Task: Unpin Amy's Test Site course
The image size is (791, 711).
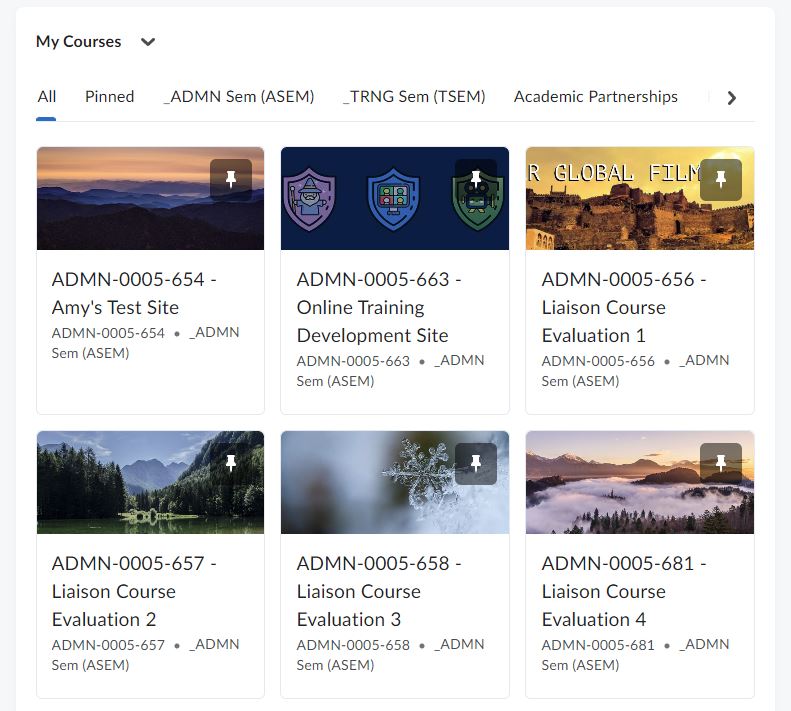Action: pyautogui.click(x=231, y=180)
